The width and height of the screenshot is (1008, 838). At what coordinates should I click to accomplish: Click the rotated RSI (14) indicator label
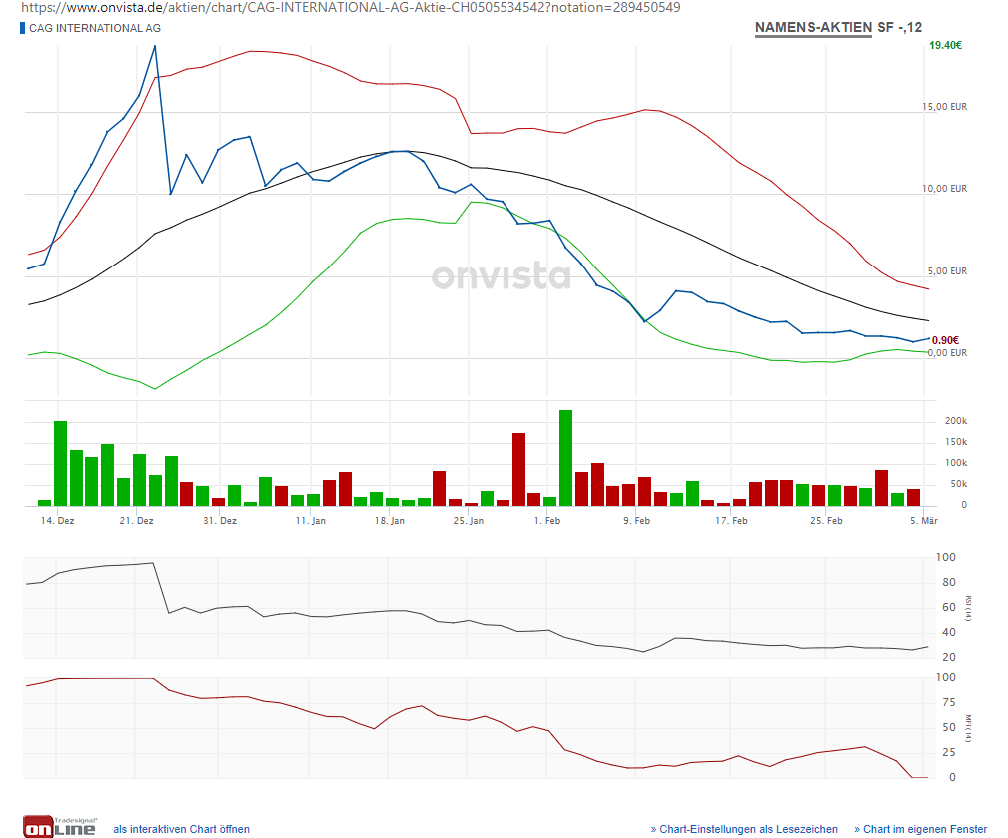click(968, 608)
